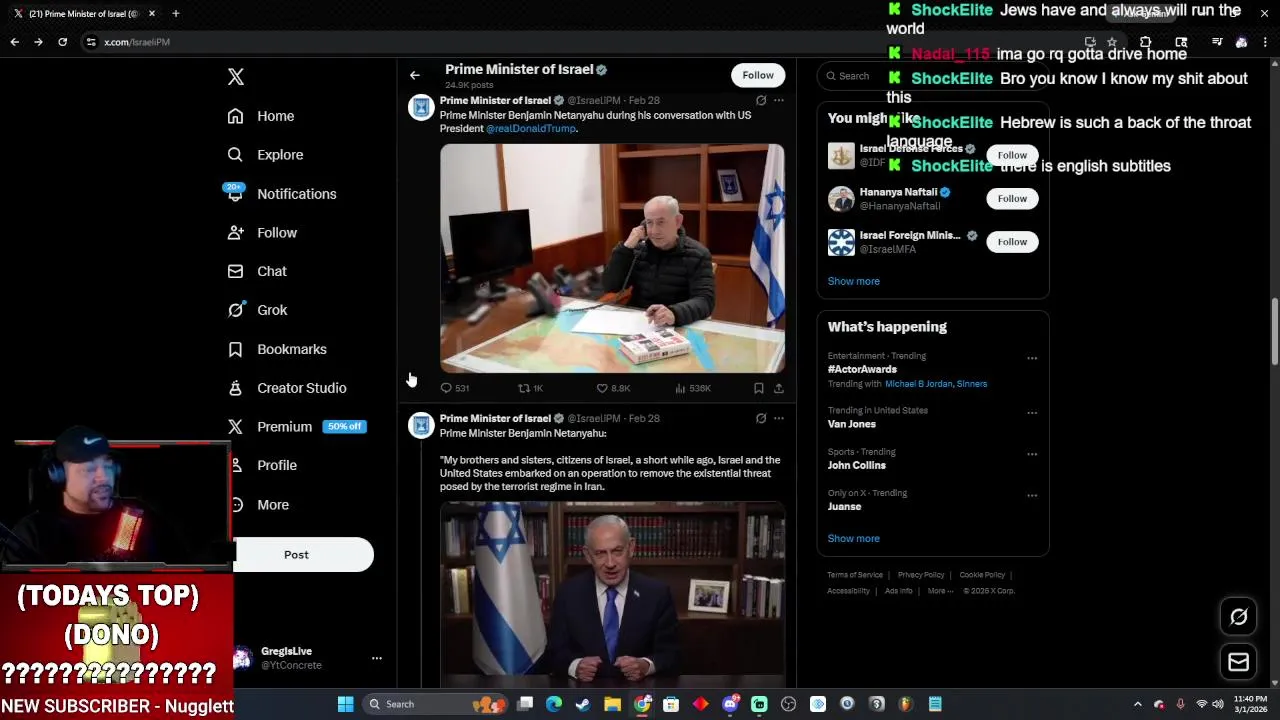Open more options for Juanse trend
The height and width of the screenshot is (720, 1280).
point(1032,495)
